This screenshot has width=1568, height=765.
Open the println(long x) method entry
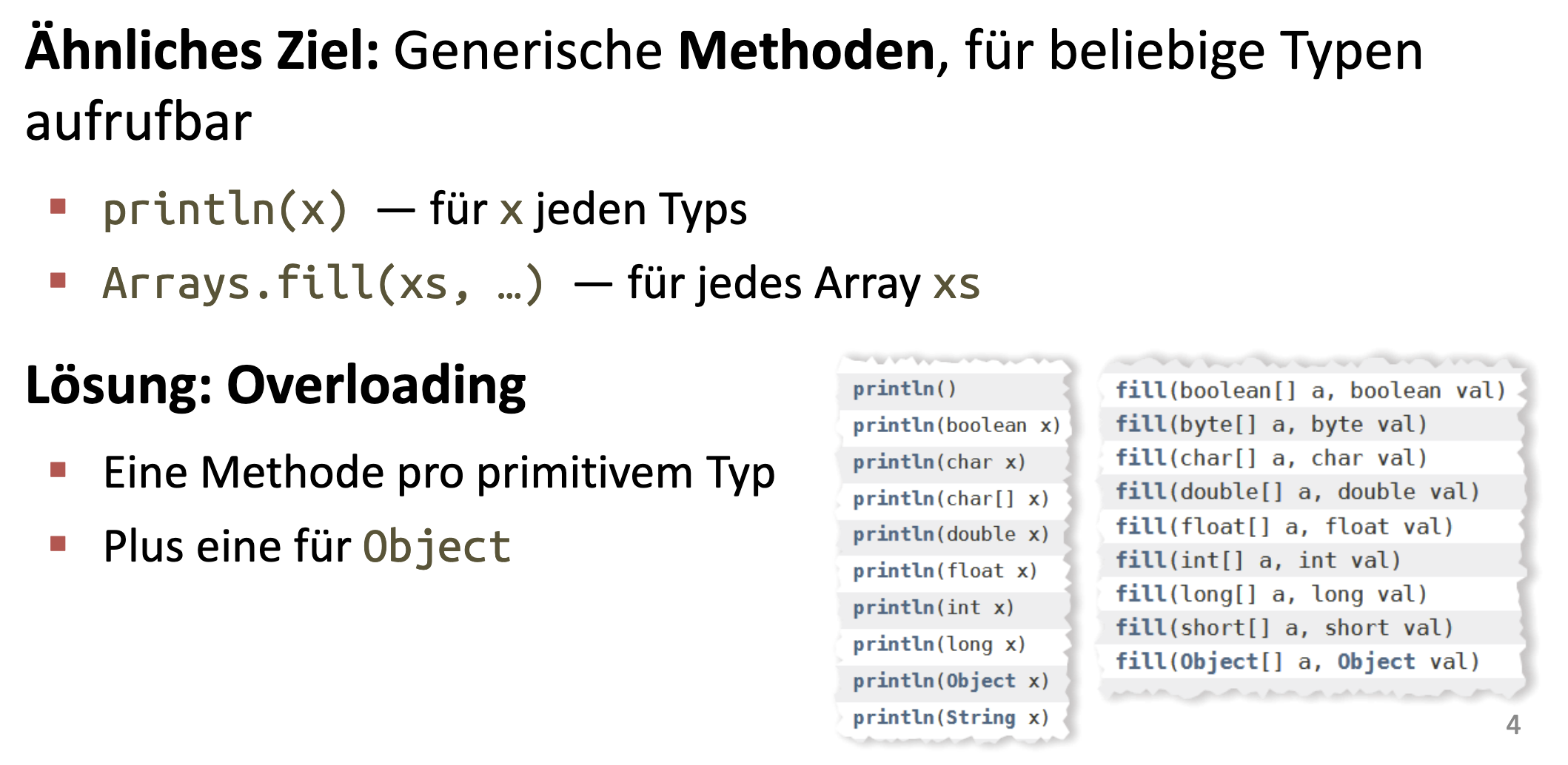[938, 644]
